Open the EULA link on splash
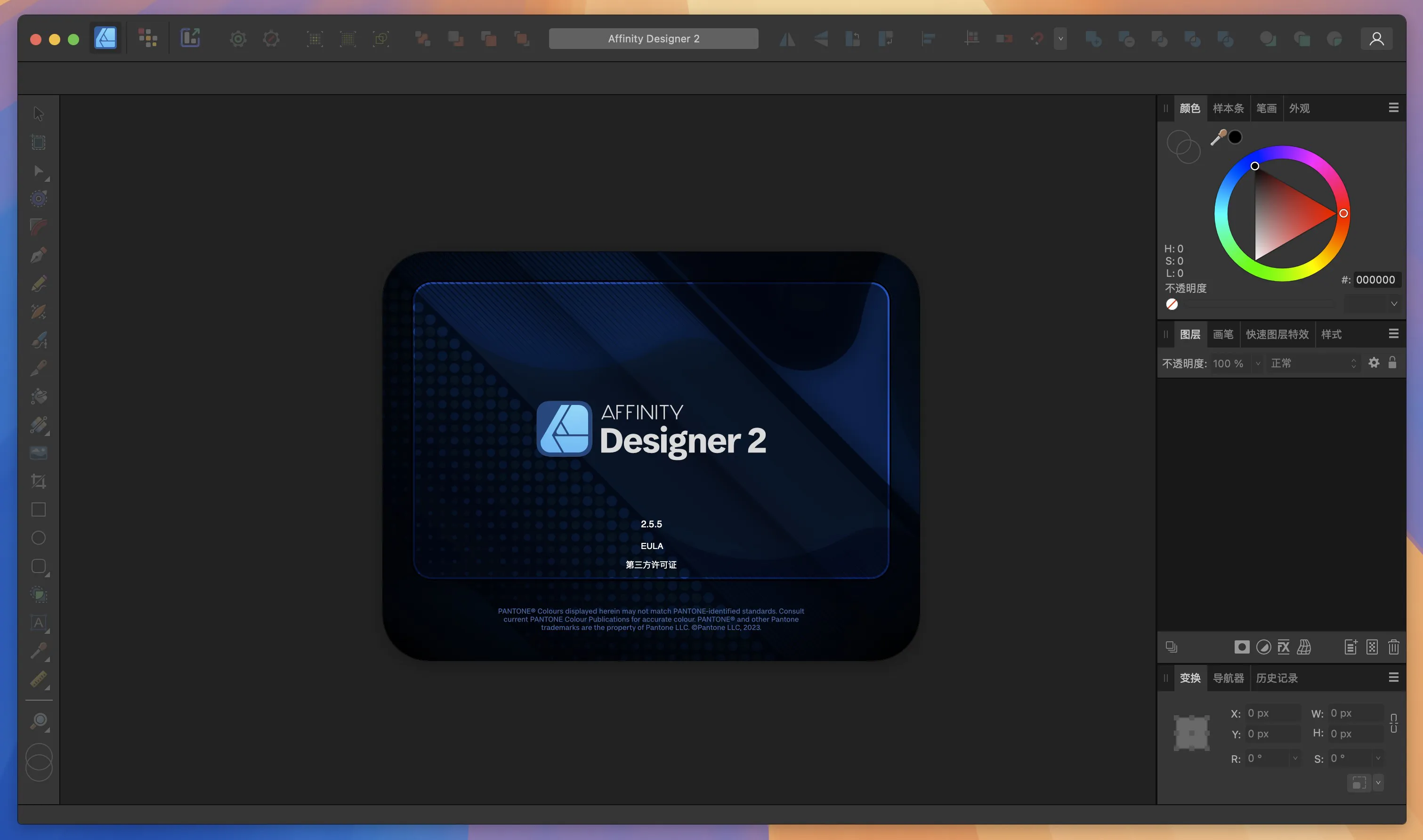The image size is (1423, 840). pyautogui.click(x=652, y=546)
